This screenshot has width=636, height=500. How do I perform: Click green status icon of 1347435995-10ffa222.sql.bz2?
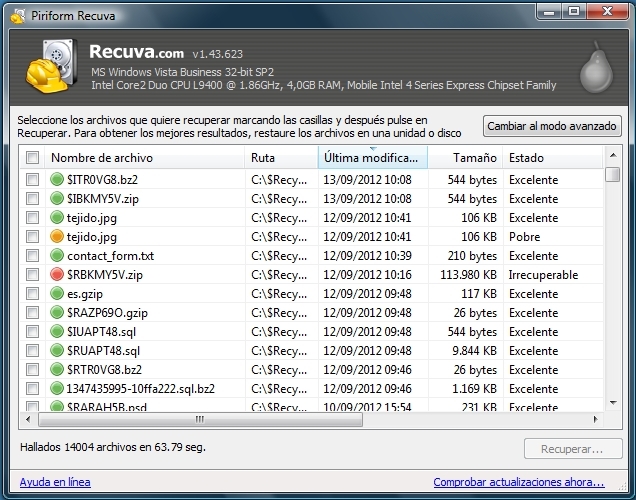tap(57, 388)
